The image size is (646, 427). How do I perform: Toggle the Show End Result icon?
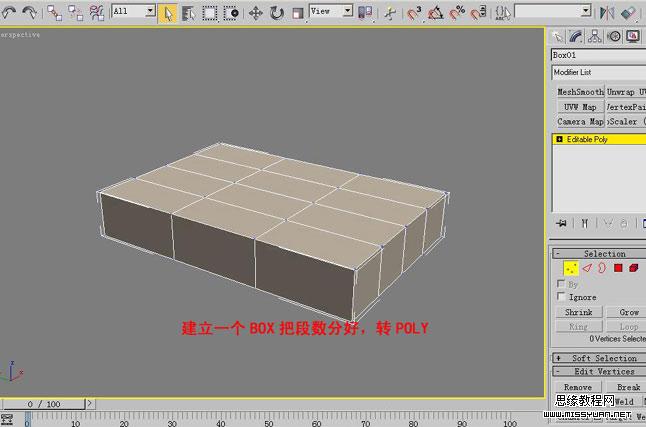click(x=584, y=224)
